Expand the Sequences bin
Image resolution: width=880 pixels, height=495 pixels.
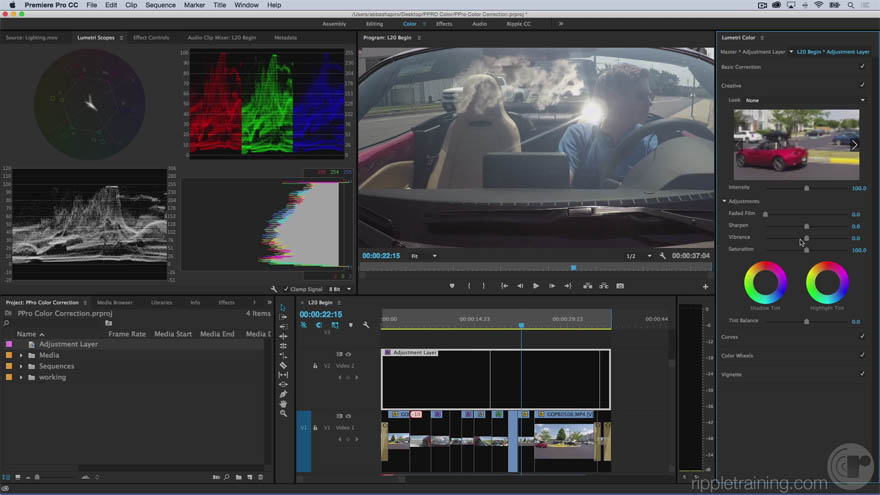[21, 366]
